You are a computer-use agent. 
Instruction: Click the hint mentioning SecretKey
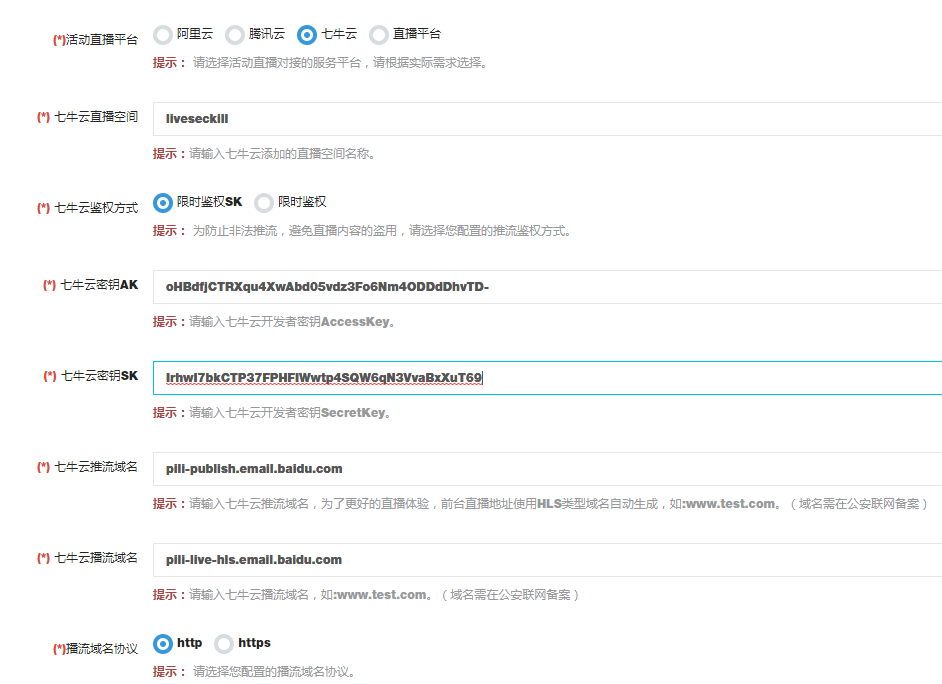tap(272, 413)
